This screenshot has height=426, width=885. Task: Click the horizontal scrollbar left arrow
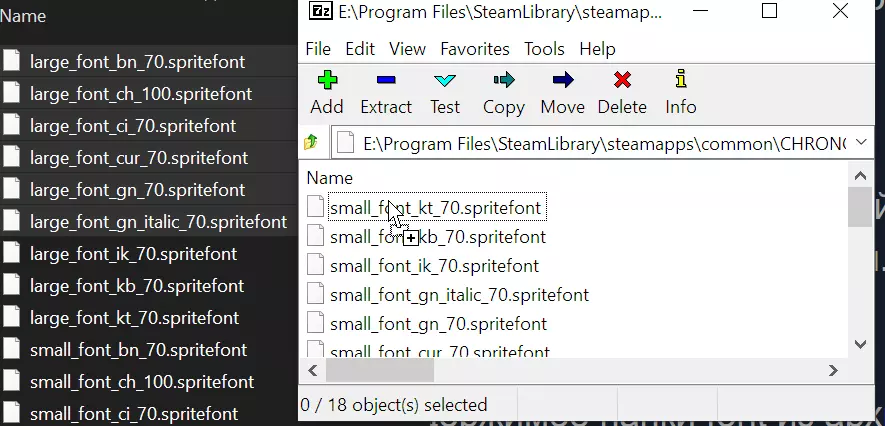[x=314, y=370]
